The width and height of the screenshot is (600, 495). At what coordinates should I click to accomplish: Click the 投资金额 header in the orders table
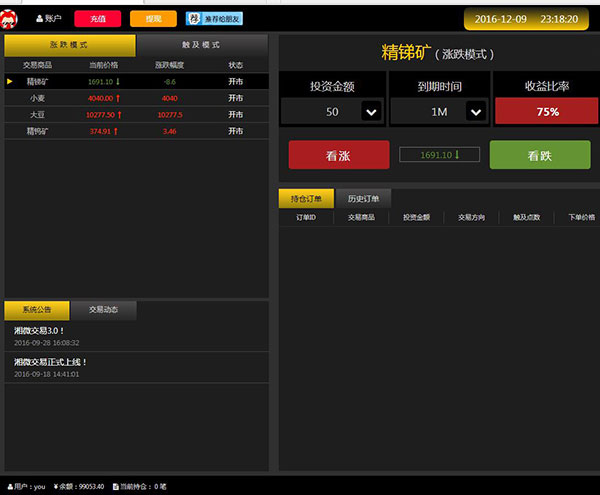[416, 217]
